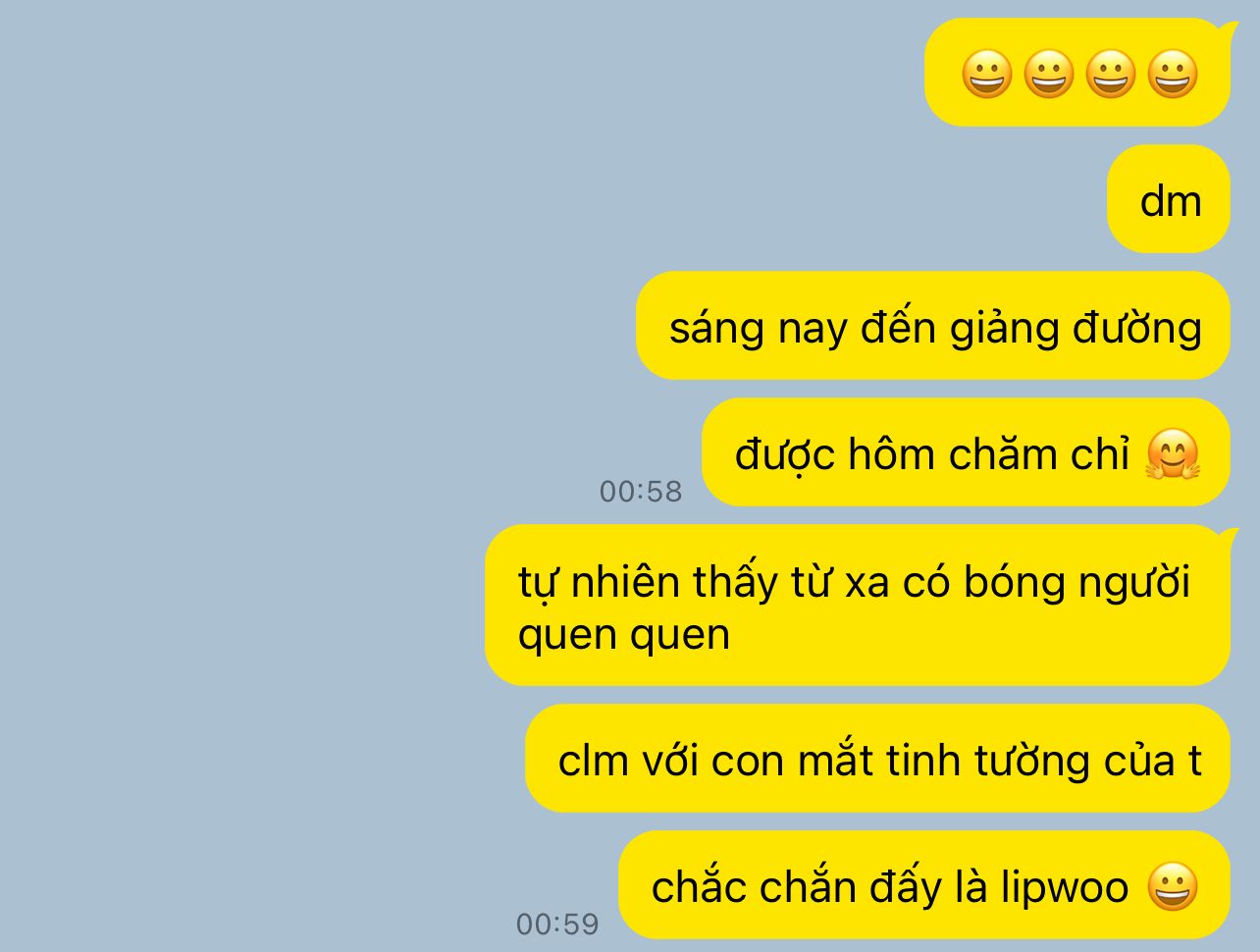Select the 'dm' message bubble

[1169, 199]
